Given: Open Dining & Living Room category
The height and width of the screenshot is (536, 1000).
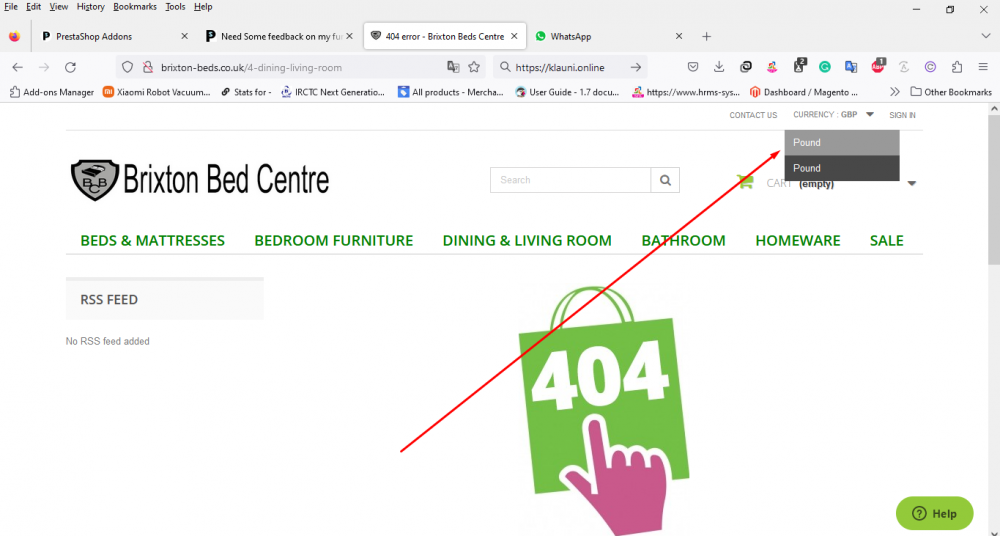Looking at the screenshot, I should (527, 241).
